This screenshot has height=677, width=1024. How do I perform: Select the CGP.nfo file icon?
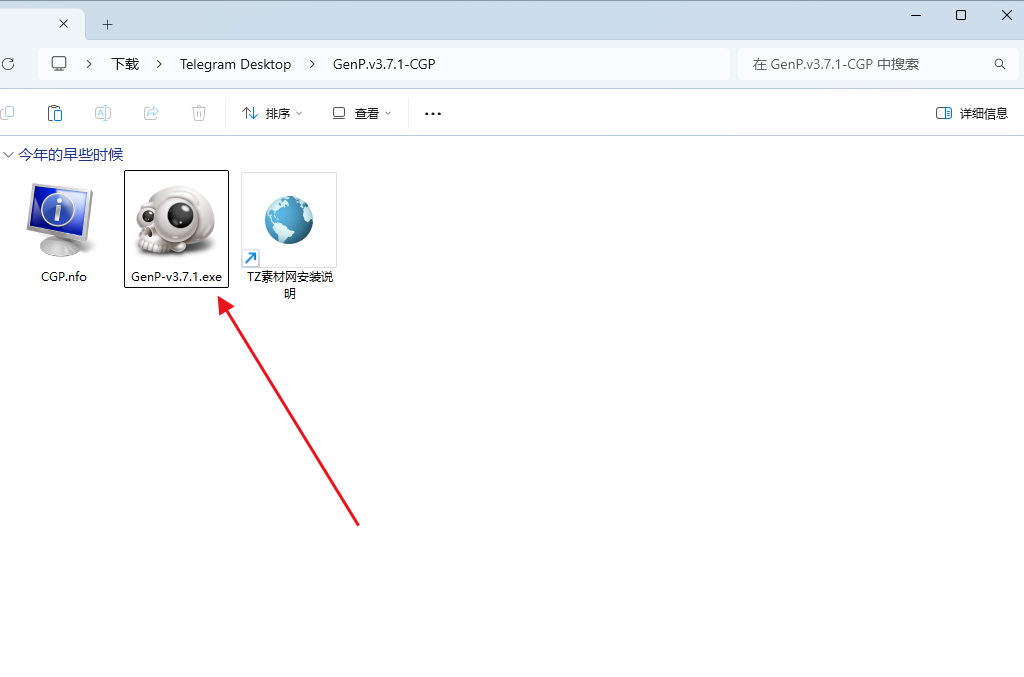pyautogui.click(x=61, y=221)
